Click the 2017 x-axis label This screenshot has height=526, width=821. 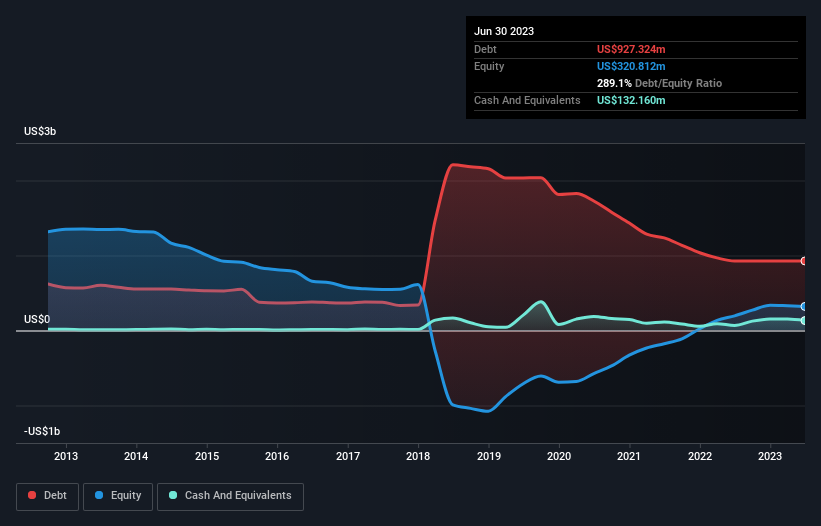click(x=348, y=456)
